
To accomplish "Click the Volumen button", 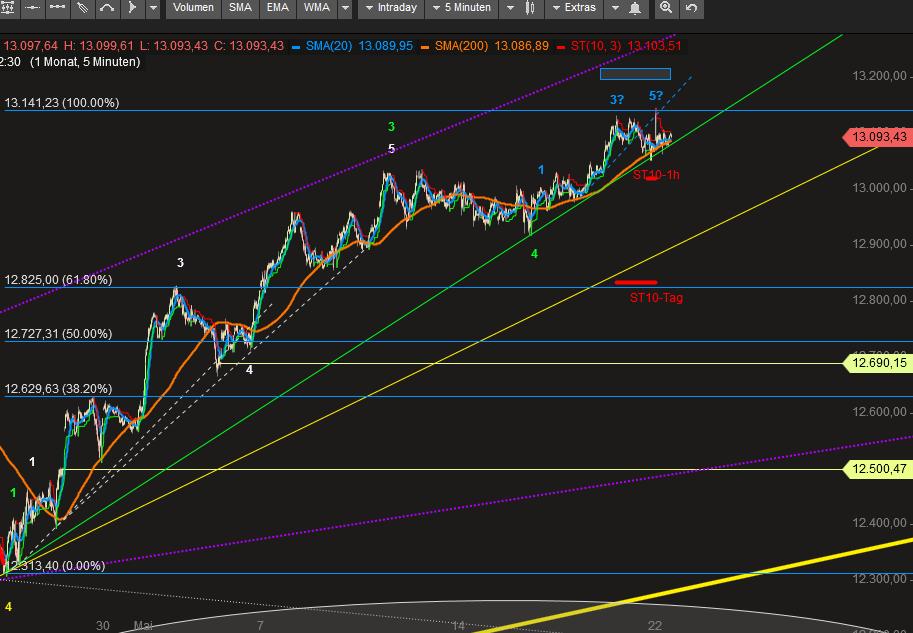I will click(192, 9).
